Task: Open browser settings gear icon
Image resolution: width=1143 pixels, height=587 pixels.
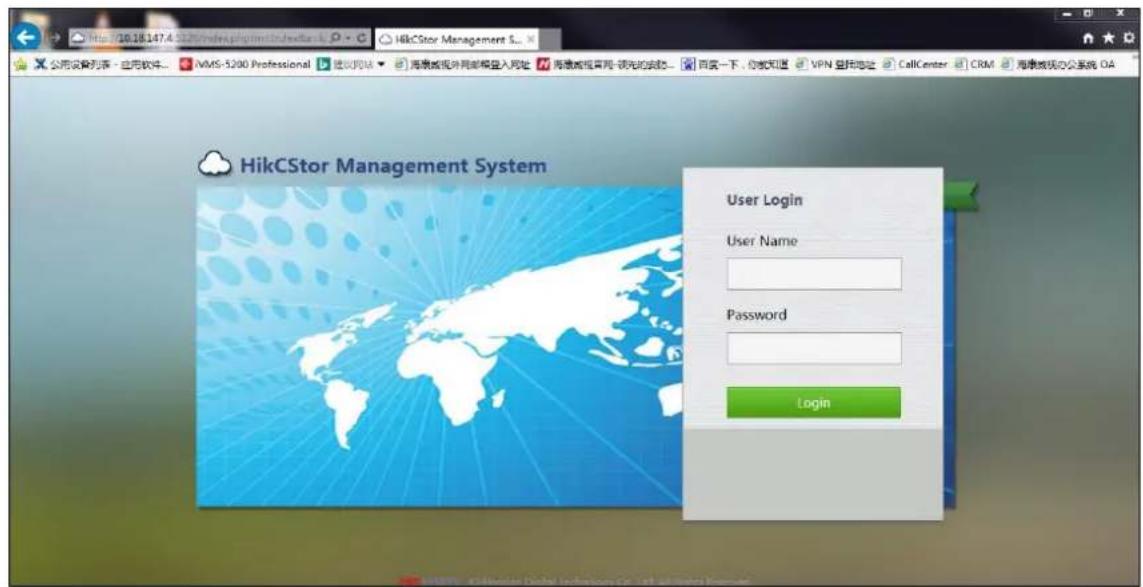Action: [x=1131, y=37]
